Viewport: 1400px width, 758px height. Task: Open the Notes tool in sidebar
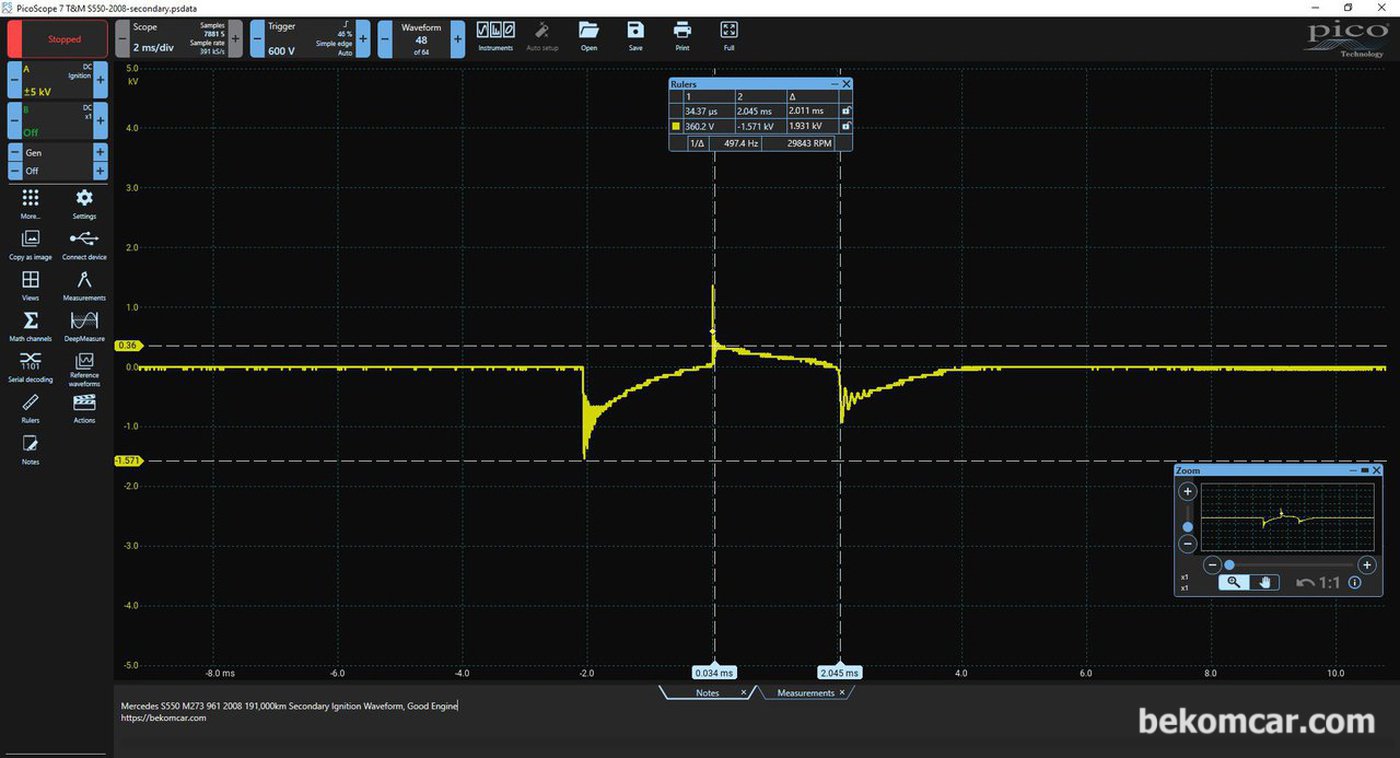(31, 449)
